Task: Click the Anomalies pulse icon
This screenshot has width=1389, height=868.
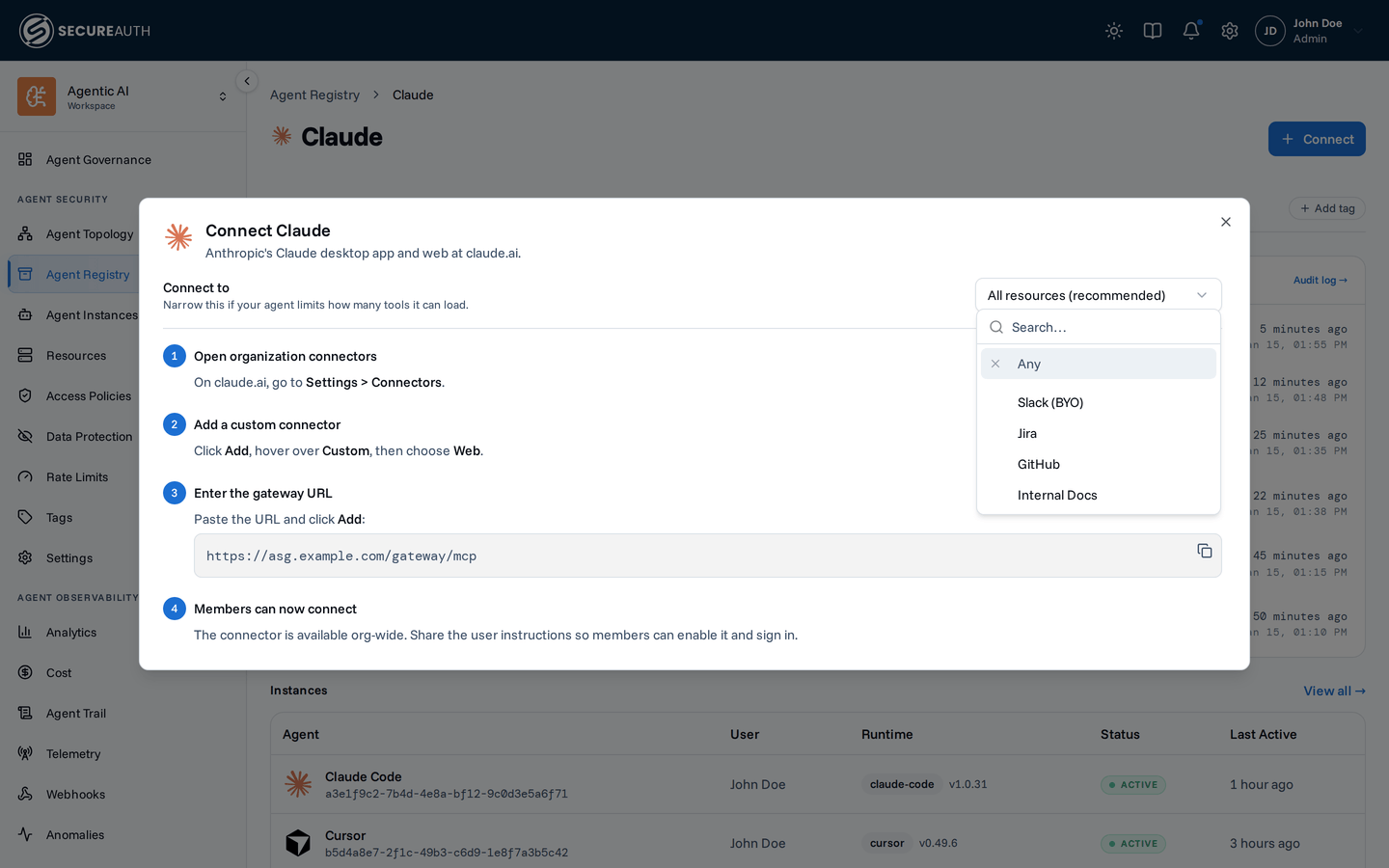Action: point(25,834)
